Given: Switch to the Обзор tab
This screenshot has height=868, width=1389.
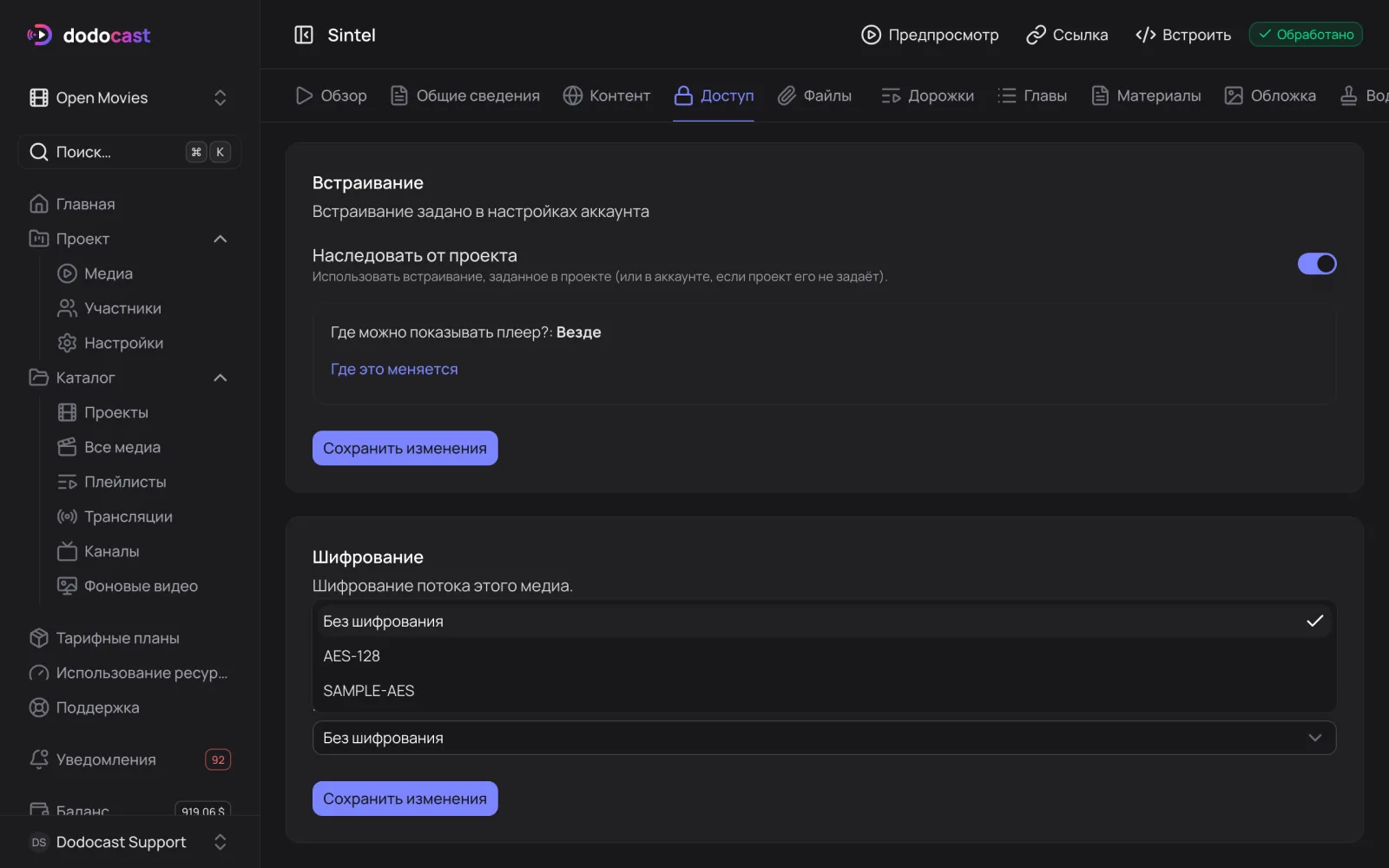Looking at the screenshot, I should [x=331, y=95].
